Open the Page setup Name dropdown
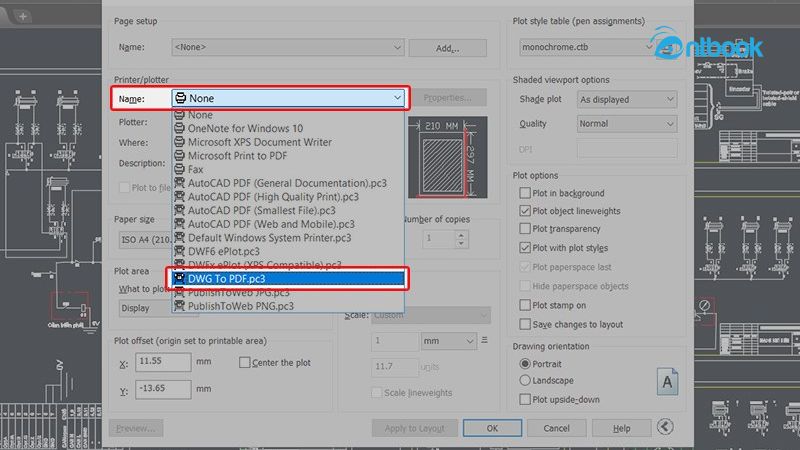This screenshot has height=450, width=800. point(288,47)
